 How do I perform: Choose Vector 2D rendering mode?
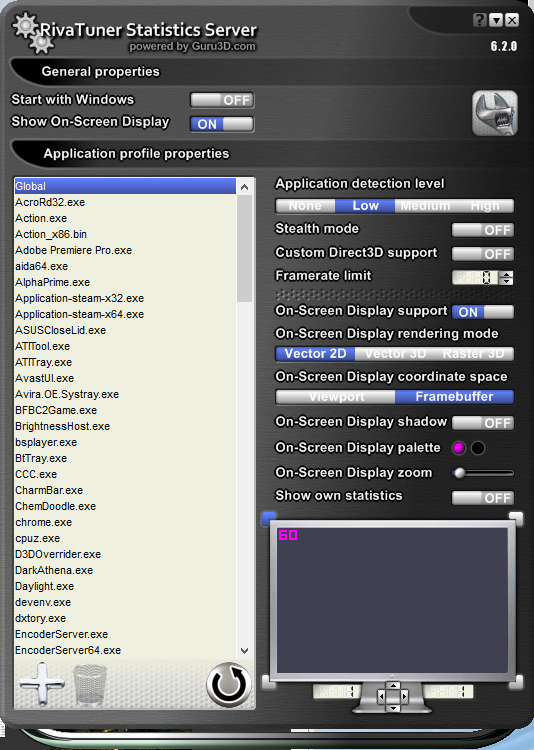(315, 353)
